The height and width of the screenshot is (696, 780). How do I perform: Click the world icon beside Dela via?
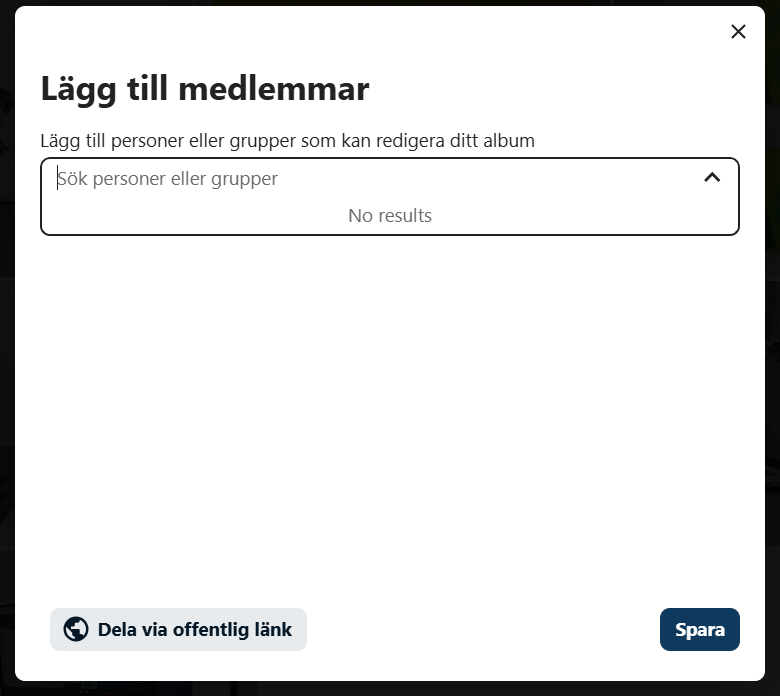76,629
